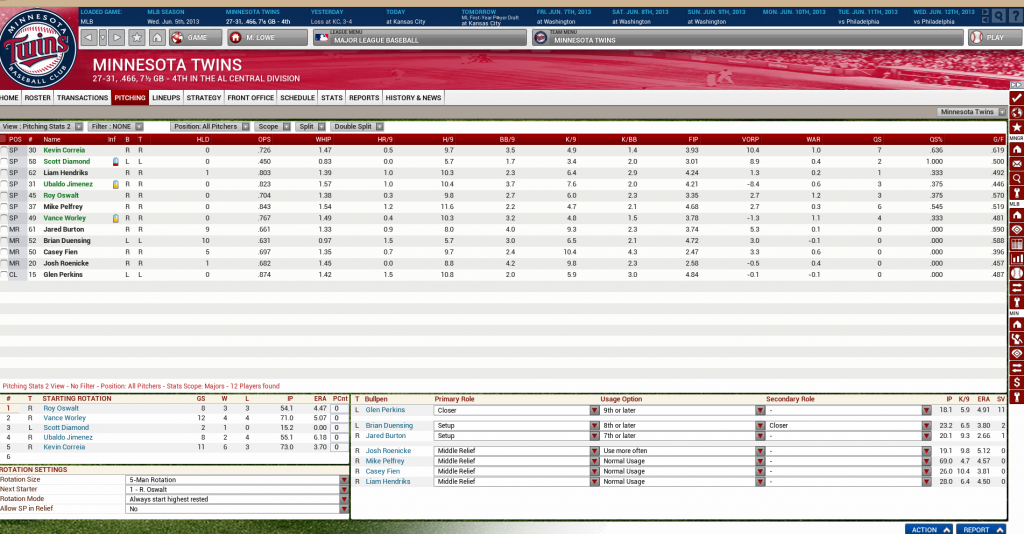1024x534 pixels.
Task: Click the search magnifier icon top right
Action: coord(998,14)
